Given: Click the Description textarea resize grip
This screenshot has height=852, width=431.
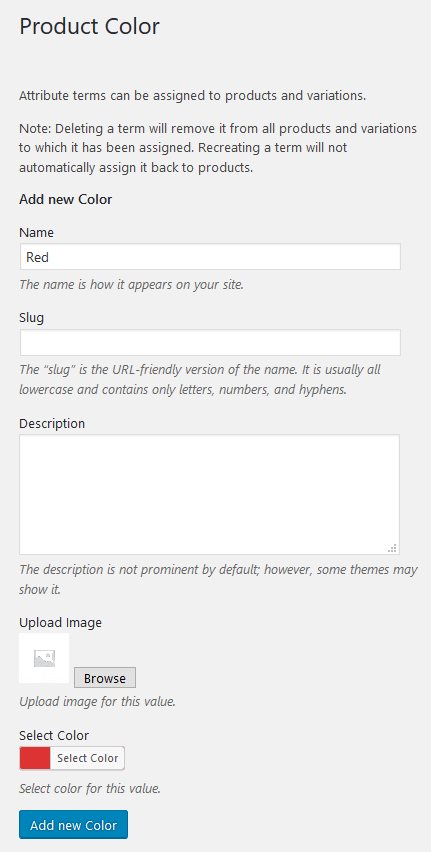Looking at the screenshot, I should pyautogui.click(x=392, y=548).
